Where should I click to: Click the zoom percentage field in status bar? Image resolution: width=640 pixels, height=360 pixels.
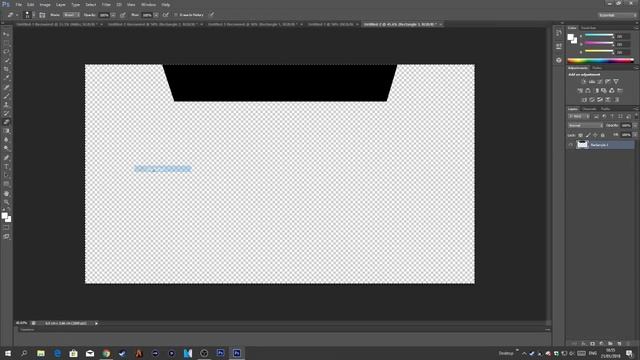click(x=22, y=323)
